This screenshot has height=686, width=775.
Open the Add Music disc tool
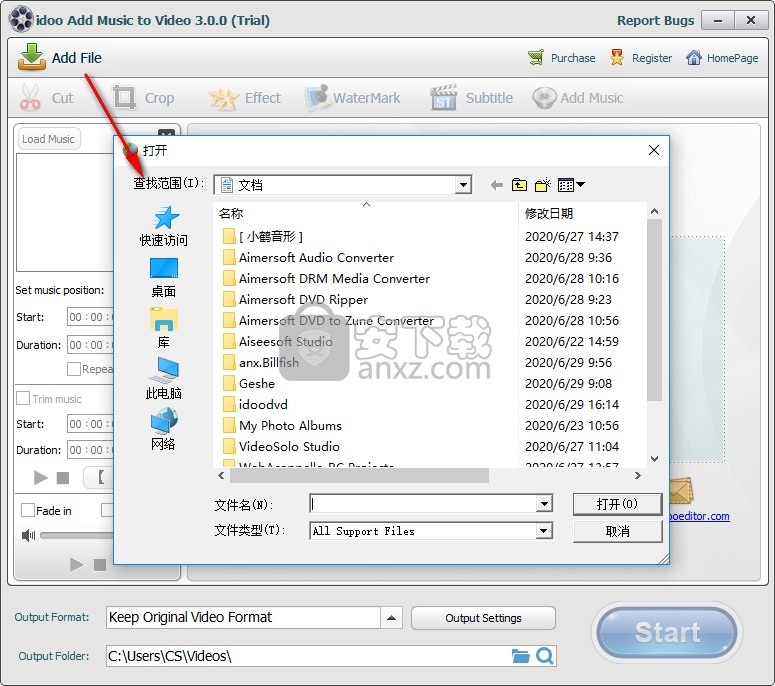pyautogui.click(x=544, y=97)
